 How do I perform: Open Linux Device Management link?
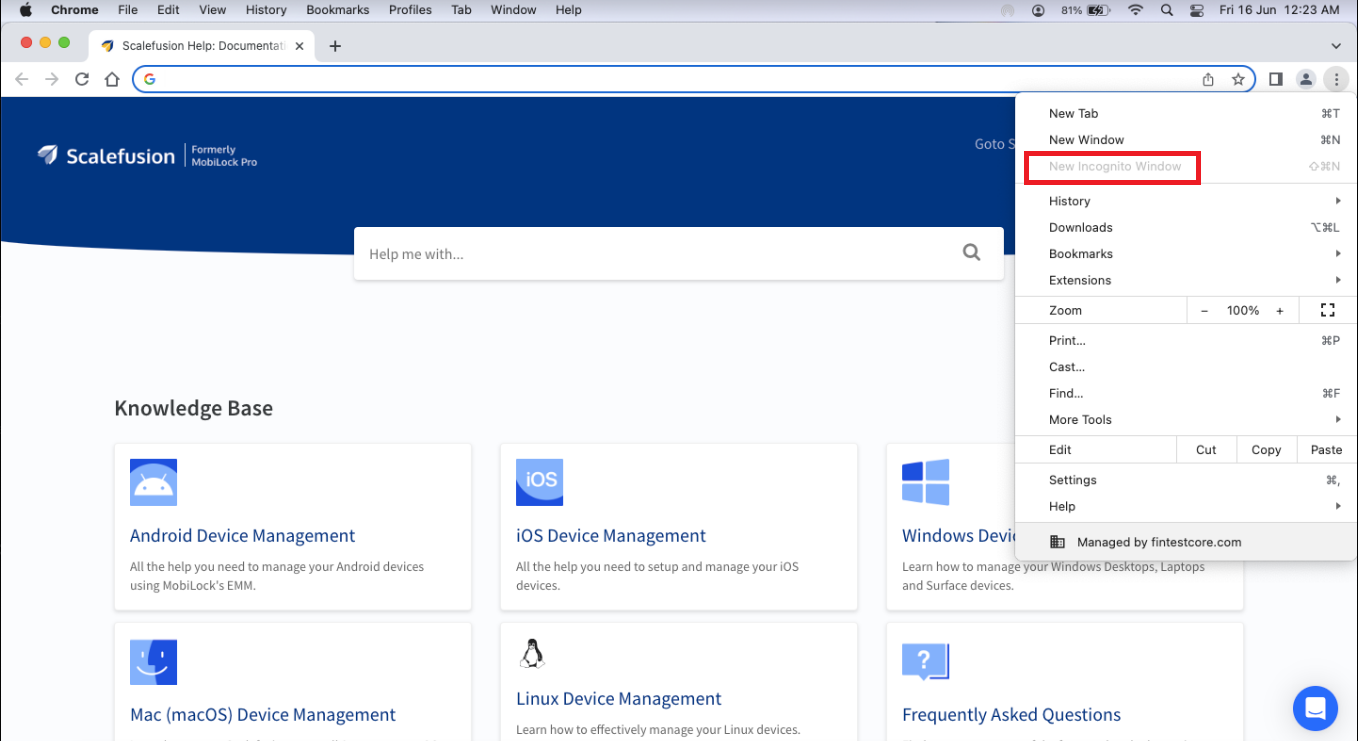619,699
